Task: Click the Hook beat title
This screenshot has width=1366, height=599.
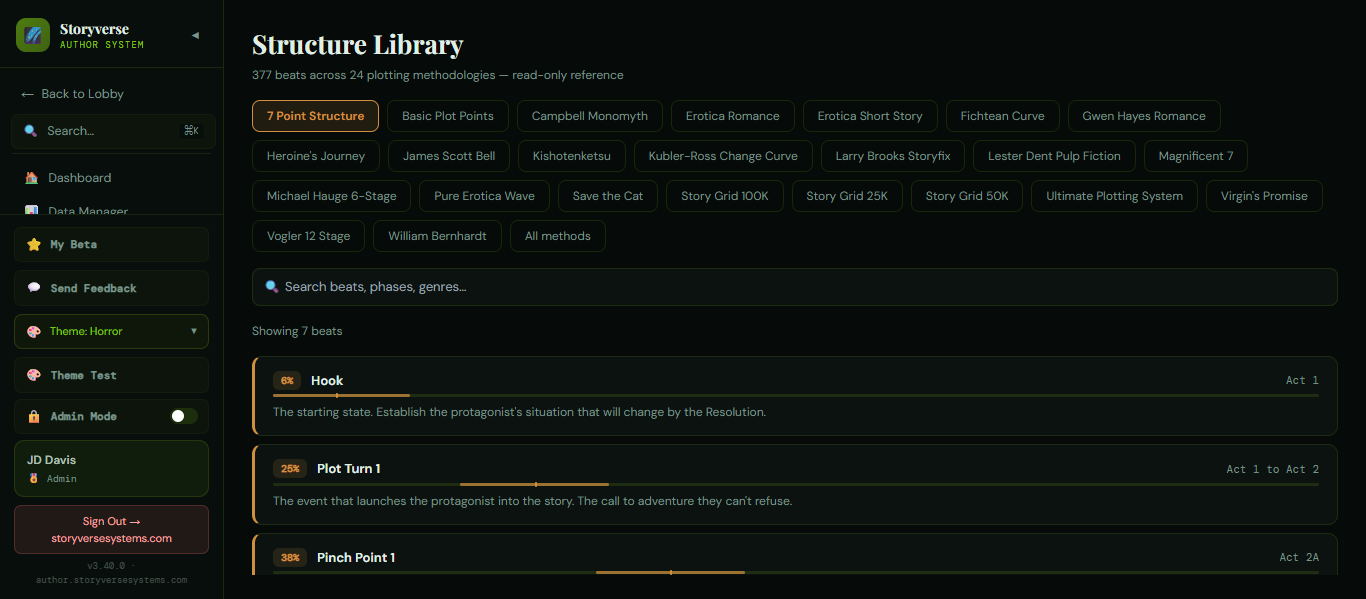Action: (x=327, y=381)
